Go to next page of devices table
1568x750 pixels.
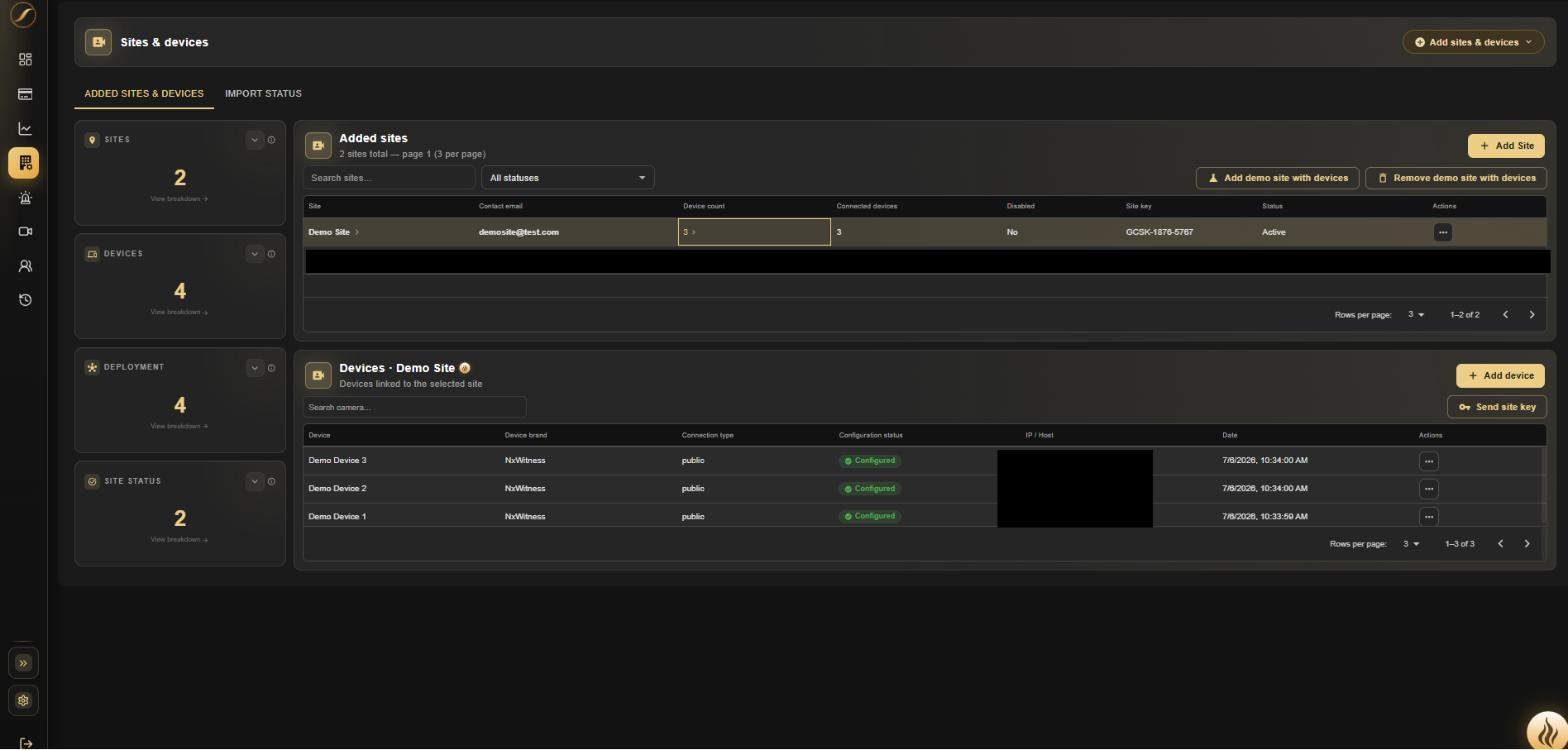point(1527,543)
